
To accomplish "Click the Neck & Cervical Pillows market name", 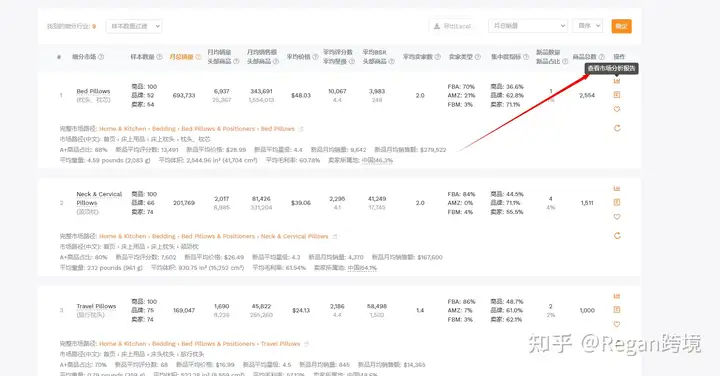I will point(99,198).
